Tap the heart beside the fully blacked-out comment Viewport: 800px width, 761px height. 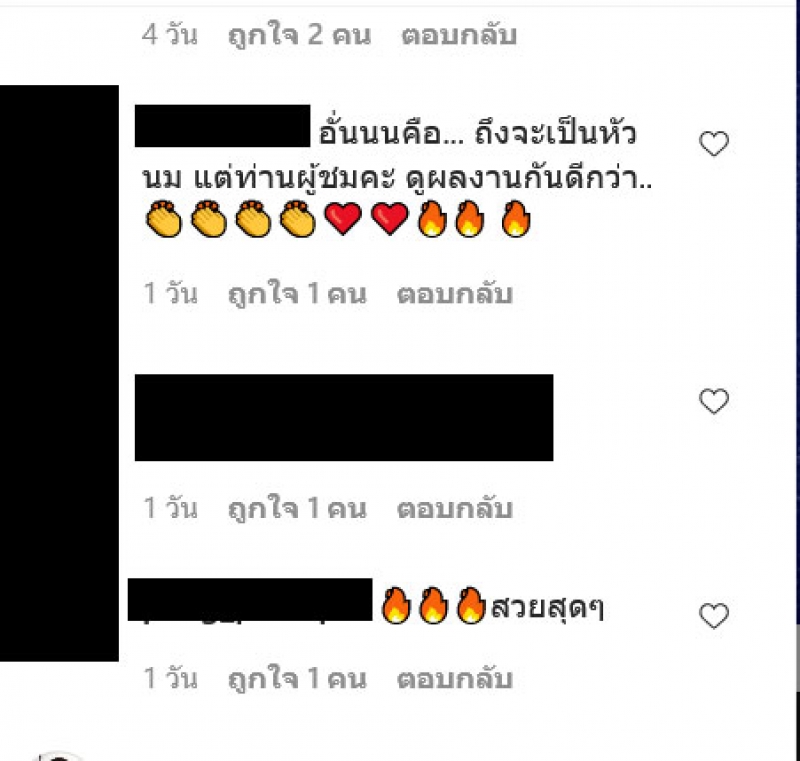(x=714, y=401)
